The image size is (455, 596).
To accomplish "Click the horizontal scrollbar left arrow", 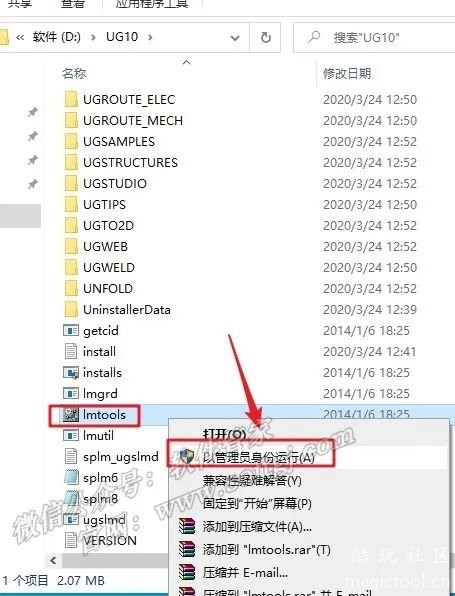I will tap(53, 560).
